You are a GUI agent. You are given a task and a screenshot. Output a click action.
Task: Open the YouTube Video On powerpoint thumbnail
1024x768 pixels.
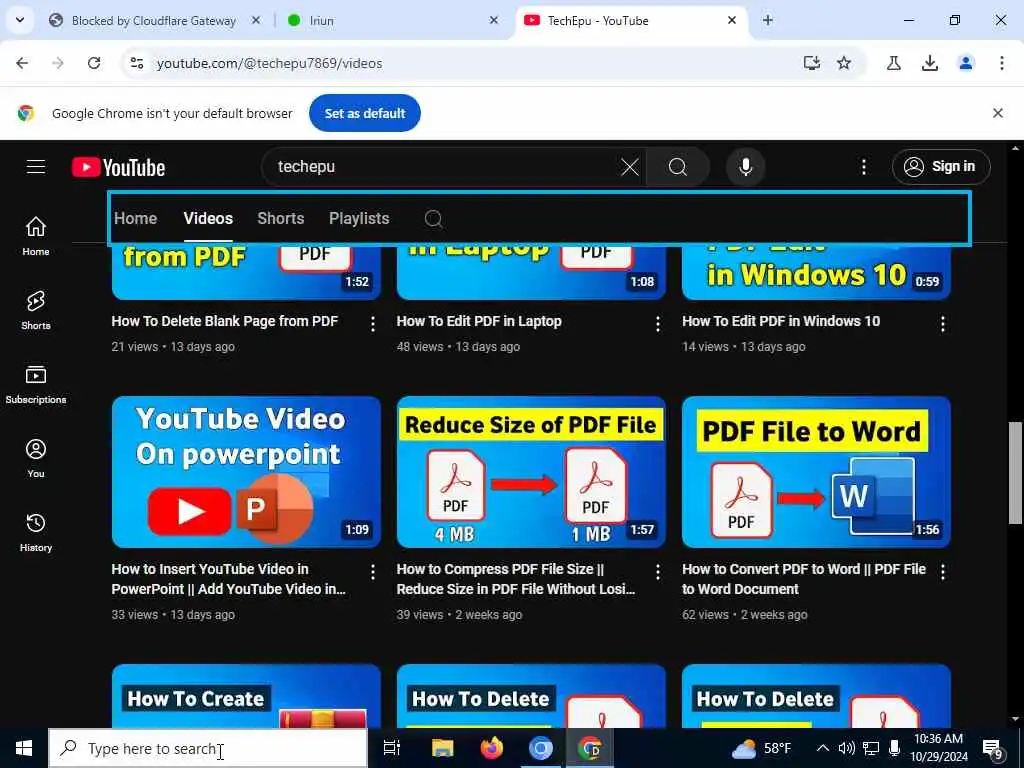246,472
